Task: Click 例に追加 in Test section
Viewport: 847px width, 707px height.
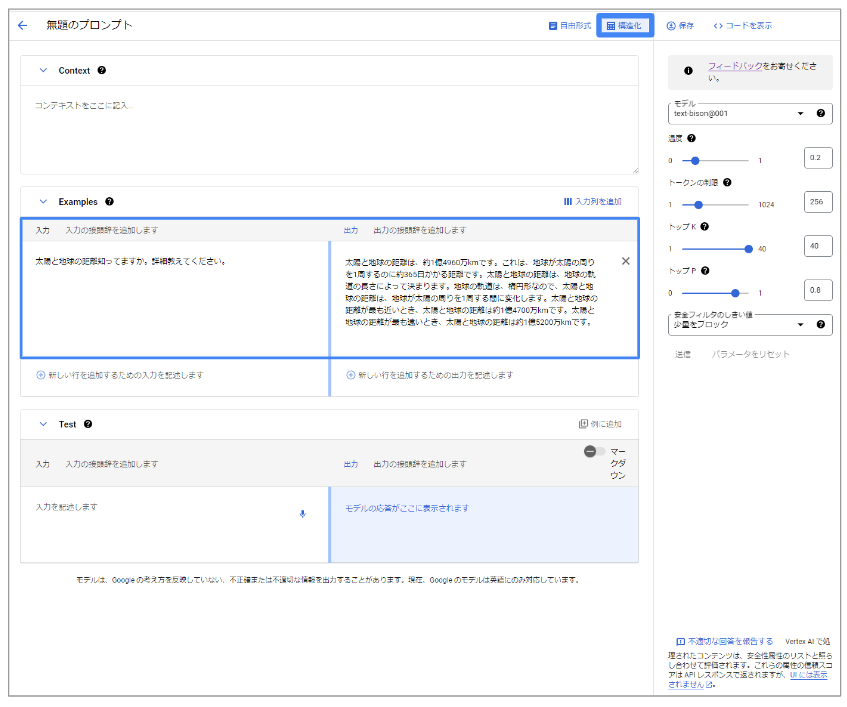Action: 600,424
